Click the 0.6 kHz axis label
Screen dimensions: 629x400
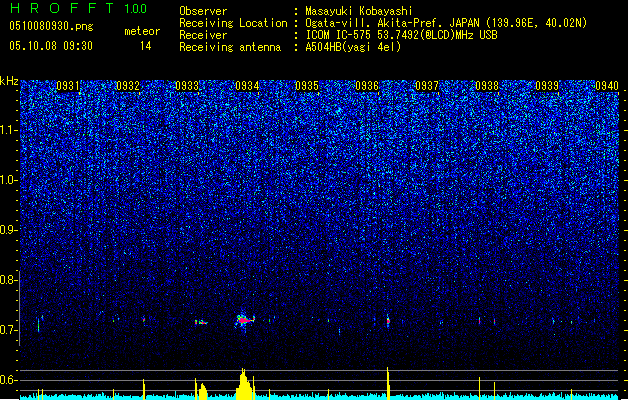pos(9,380)
